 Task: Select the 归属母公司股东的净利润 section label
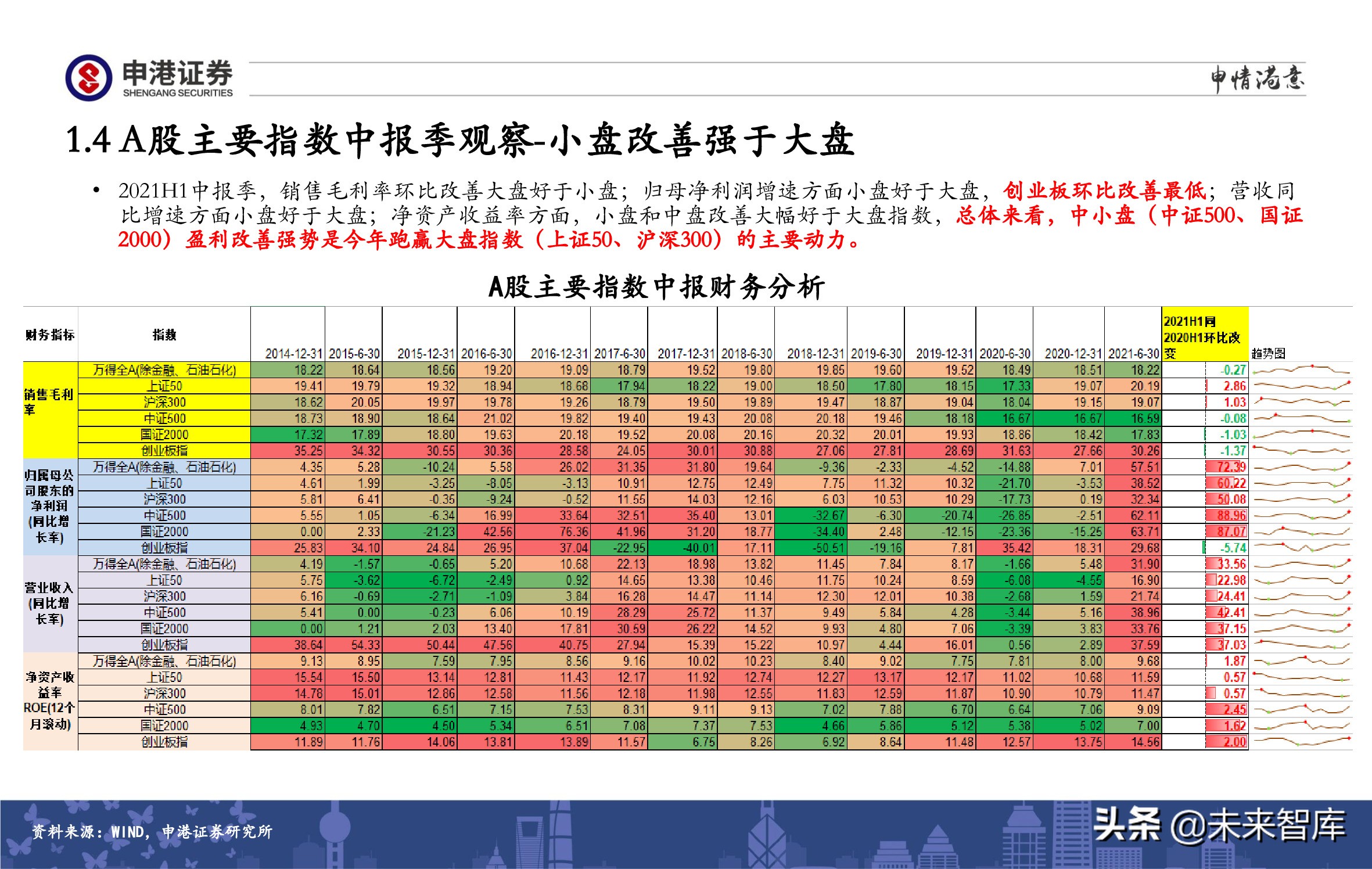click(x=50, y=506)
